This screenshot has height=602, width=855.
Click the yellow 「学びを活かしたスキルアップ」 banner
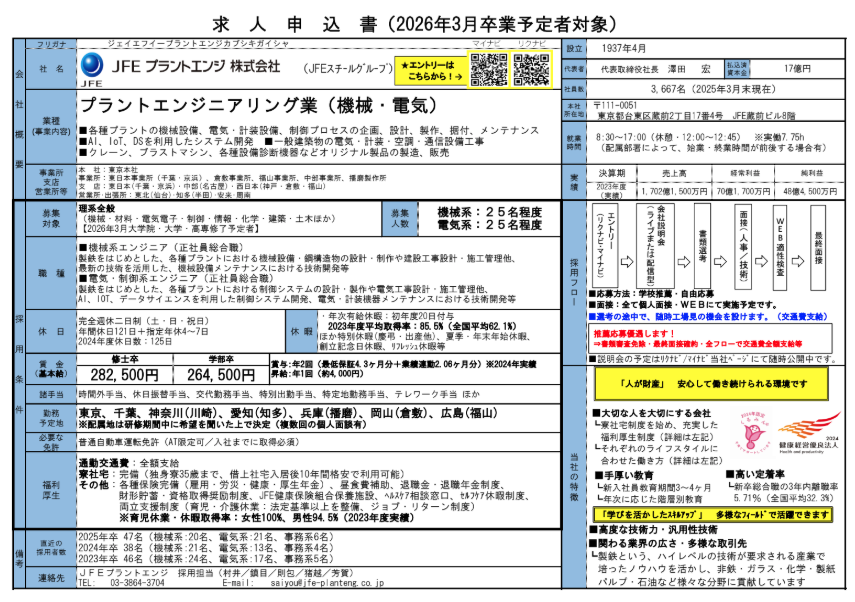pyautogui.click(x=713, y=514)
